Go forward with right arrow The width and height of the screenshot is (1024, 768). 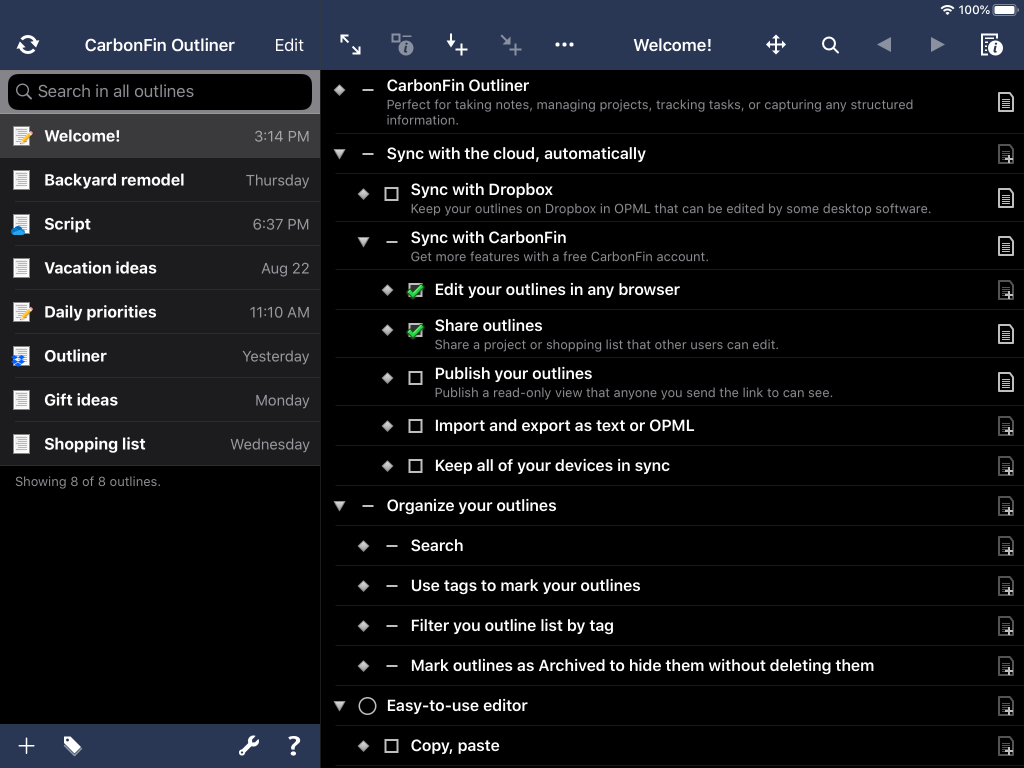[x=937, y=44]
